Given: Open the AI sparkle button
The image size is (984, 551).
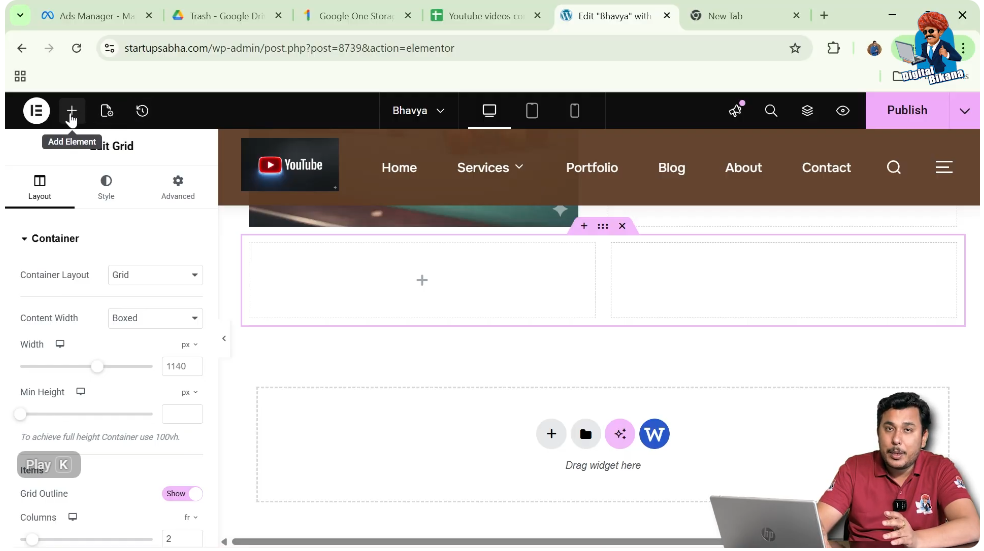Looking at the screenshot, I should pos(620,434).
